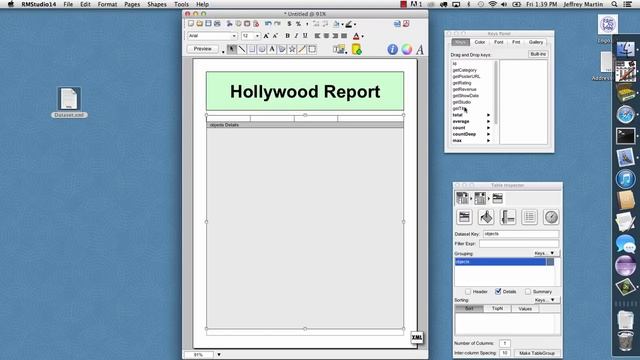Open the text color A dropdown arrow

(x=362, y=36)
